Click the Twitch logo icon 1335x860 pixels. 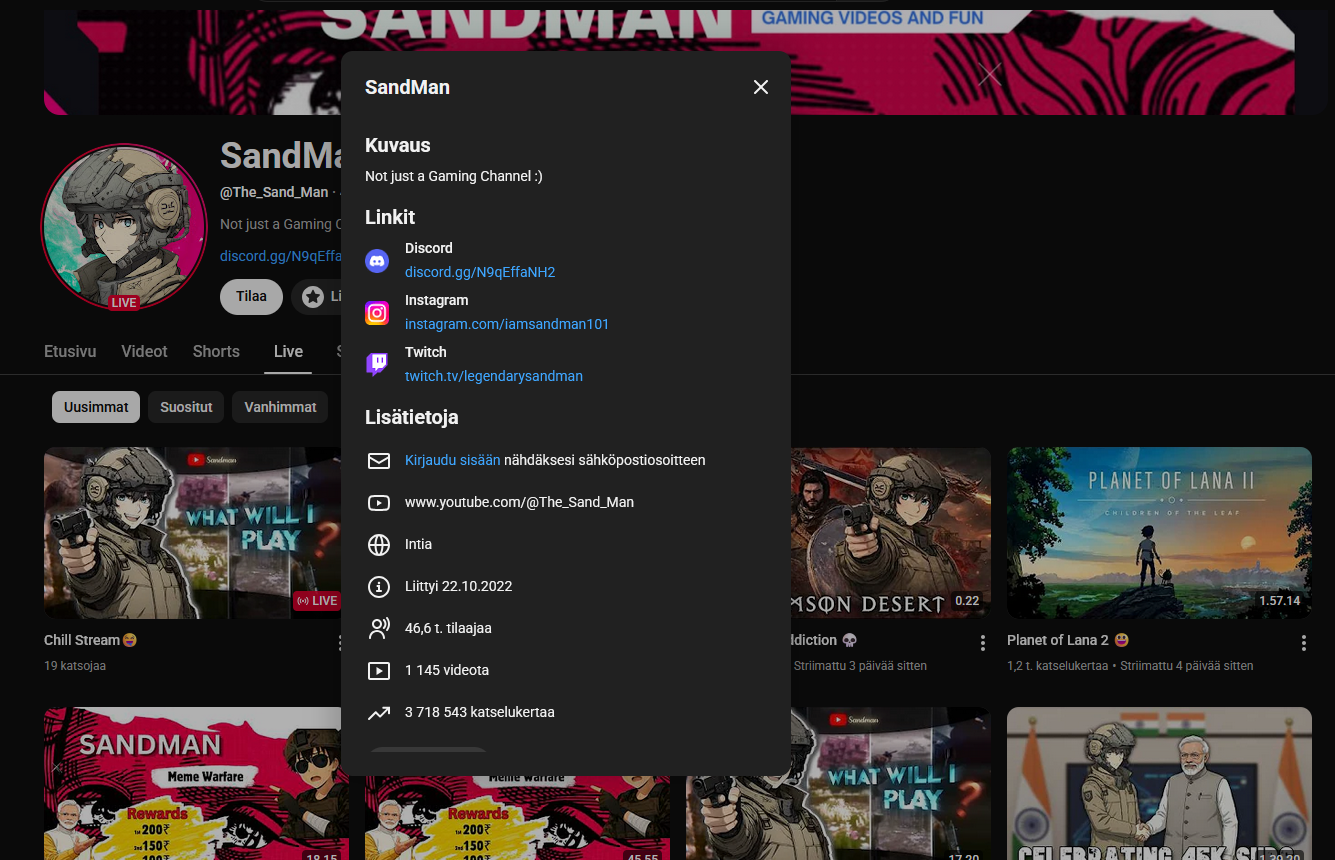(377, 365)
